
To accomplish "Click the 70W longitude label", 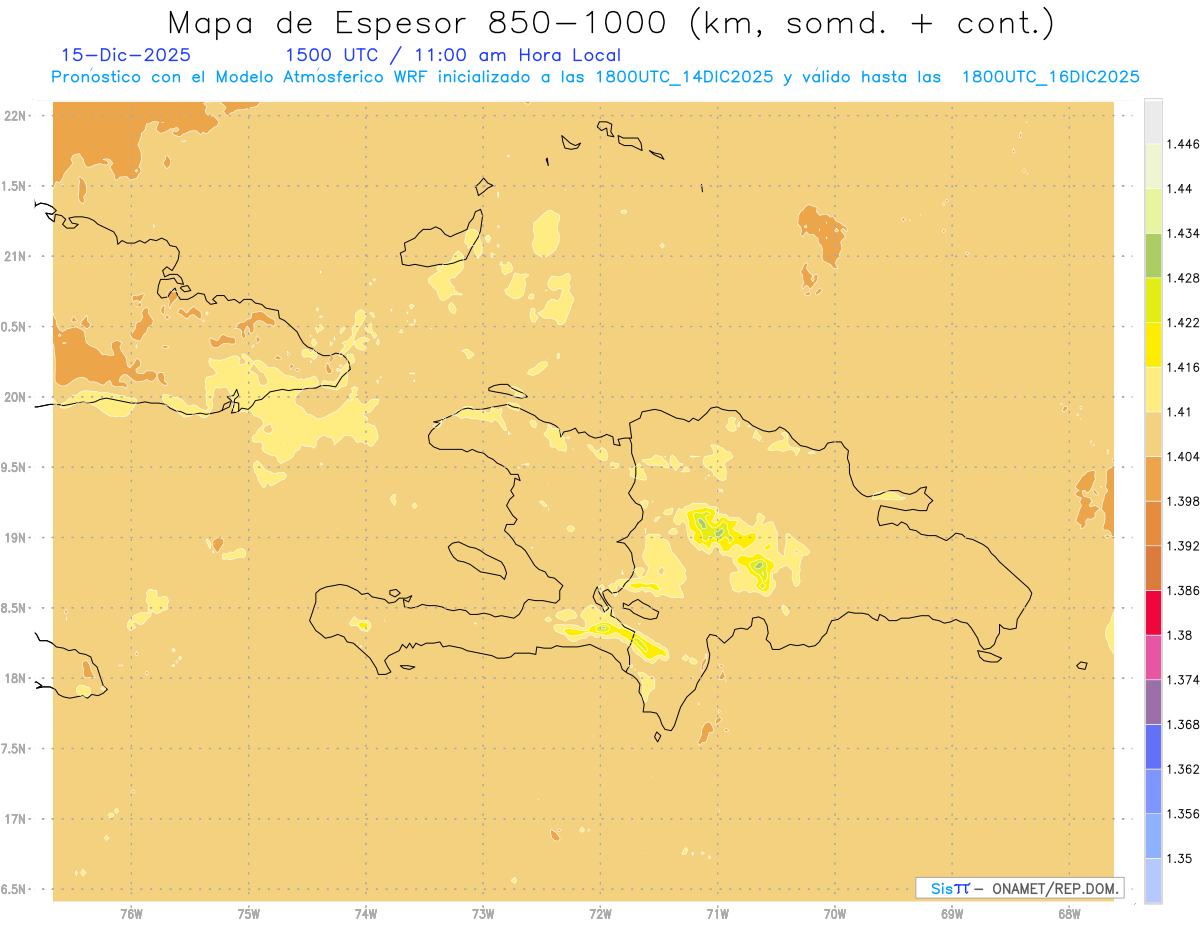I will point(835,914).
